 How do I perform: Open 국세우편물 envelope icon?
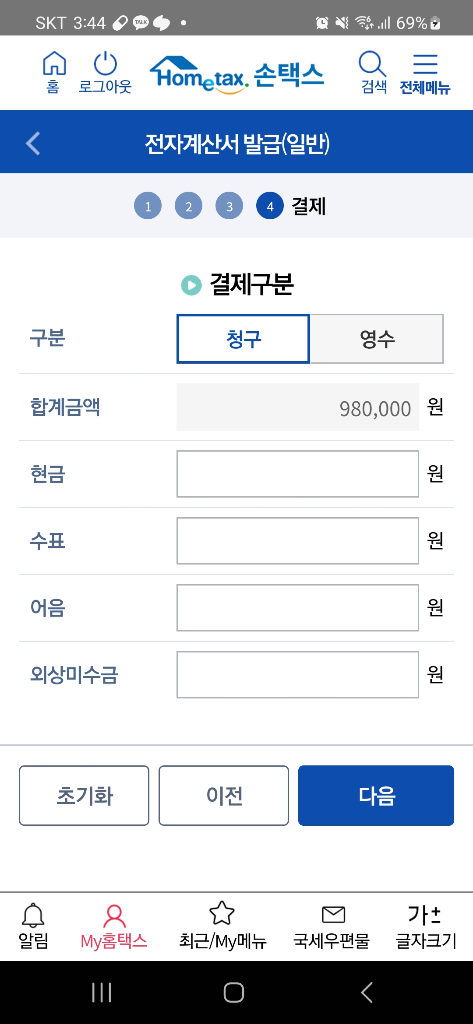coord(333,915)
